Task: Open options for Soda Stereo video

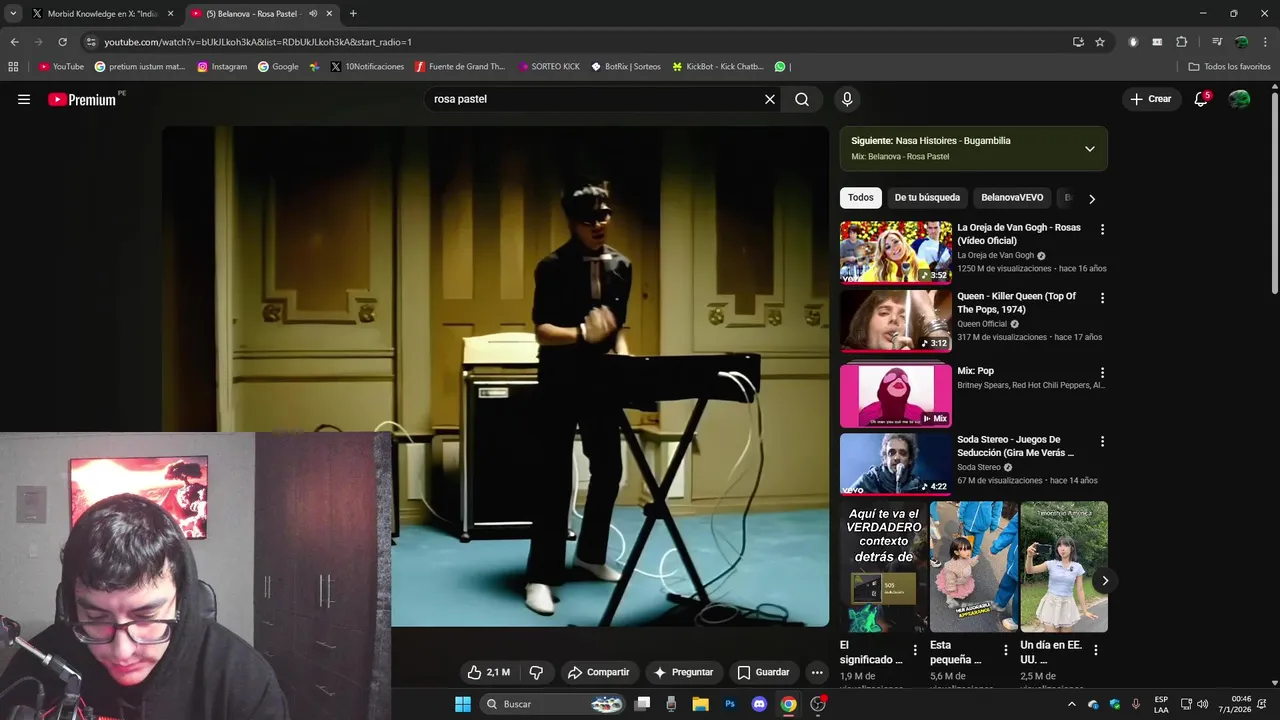Action: [x=1102, y=441]
